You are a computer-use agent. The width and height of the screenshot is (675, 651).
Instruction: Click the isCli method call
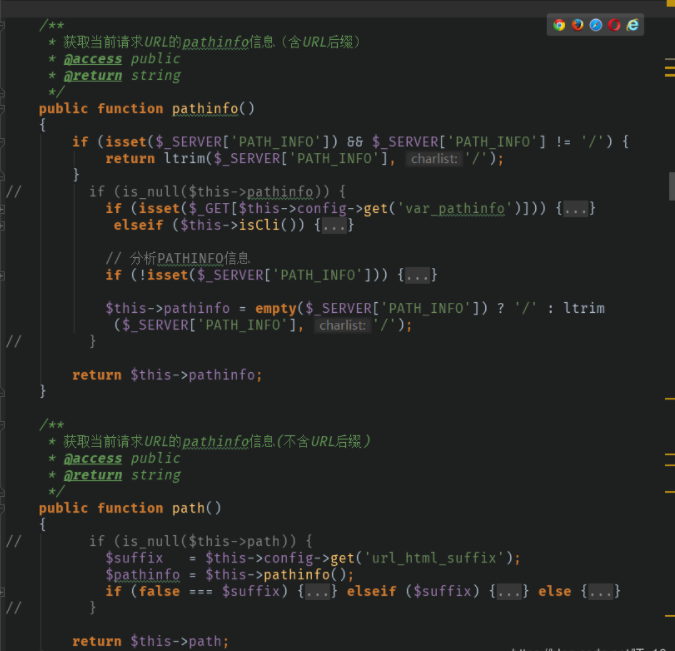coord(259,225)
